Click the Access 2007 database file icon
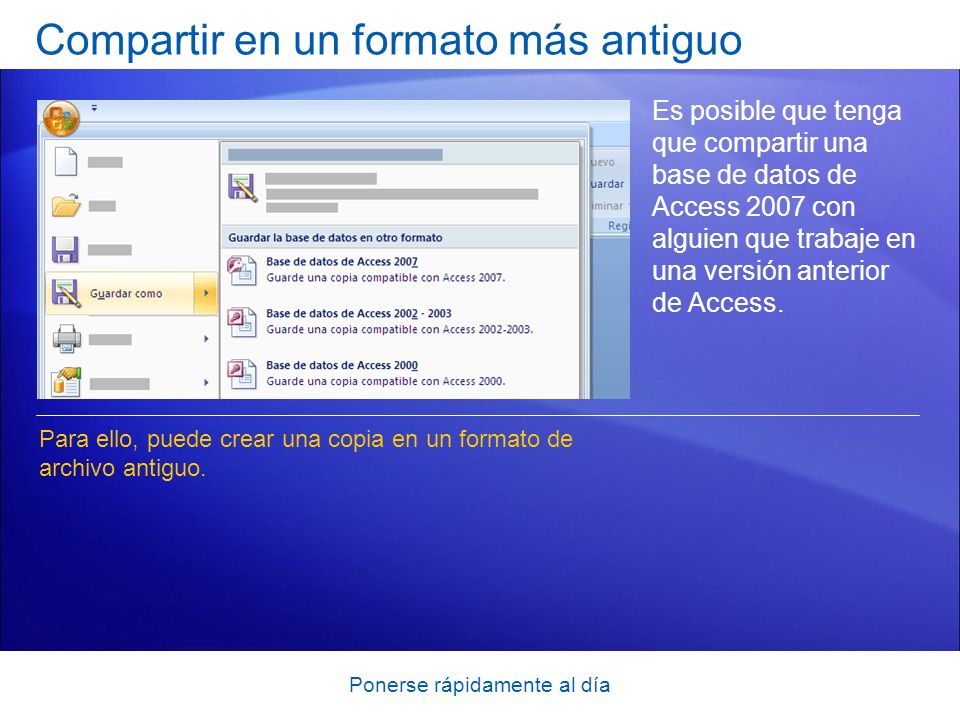Screen dimensions: 960x720 pos(242,271)
